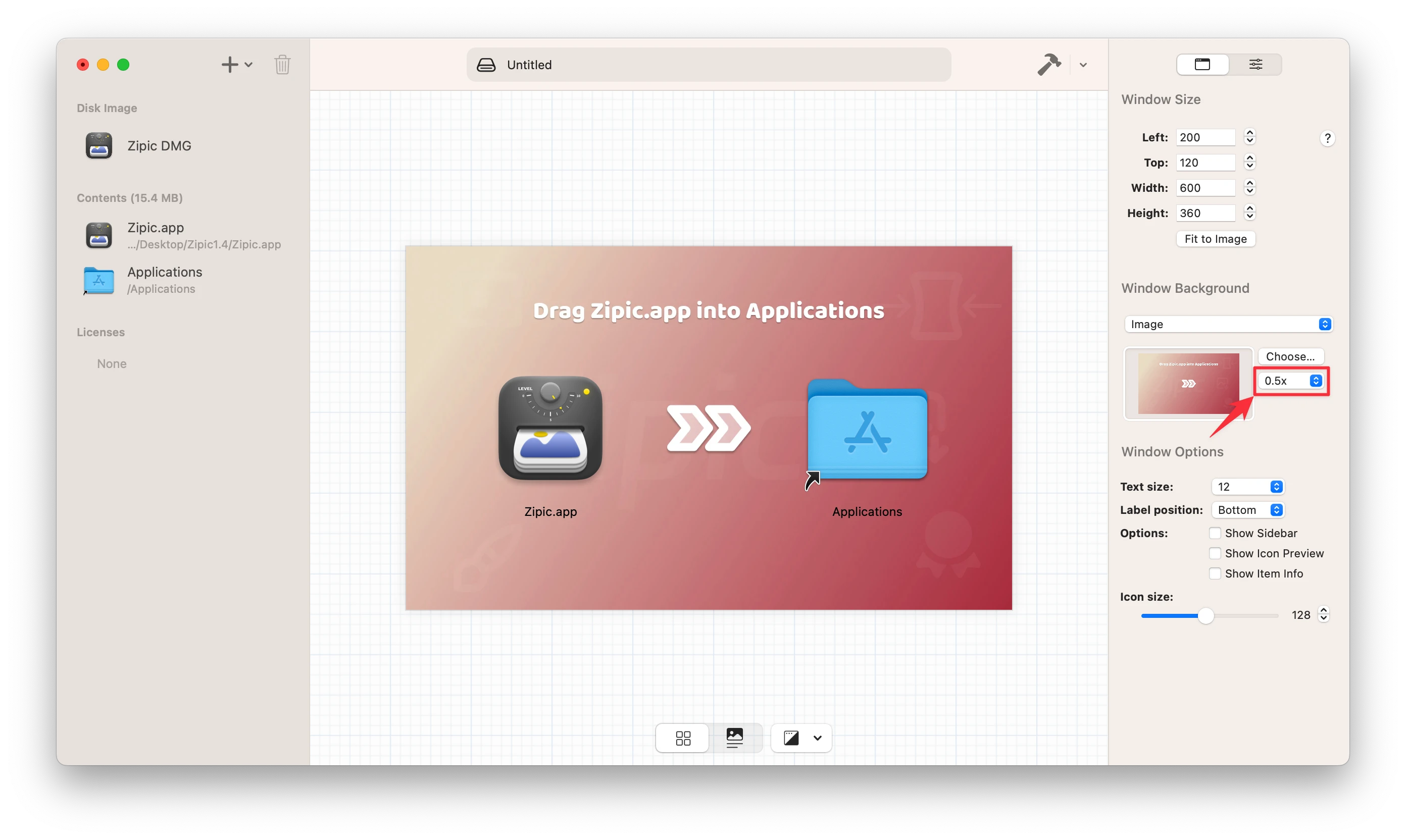This screenshot has width=1406, height=840.
Task: Open the Label position dropdown
Action: pyautogui.click(x=1247, y=509)
